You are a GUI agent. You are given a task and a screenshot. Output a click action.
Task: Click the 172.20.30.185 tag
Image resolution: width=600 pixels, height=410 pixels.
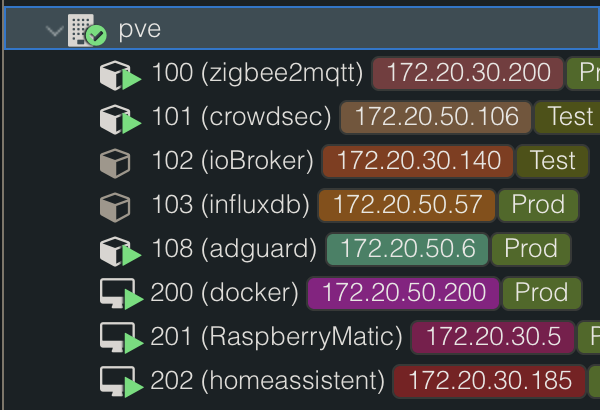click(490, 381)
